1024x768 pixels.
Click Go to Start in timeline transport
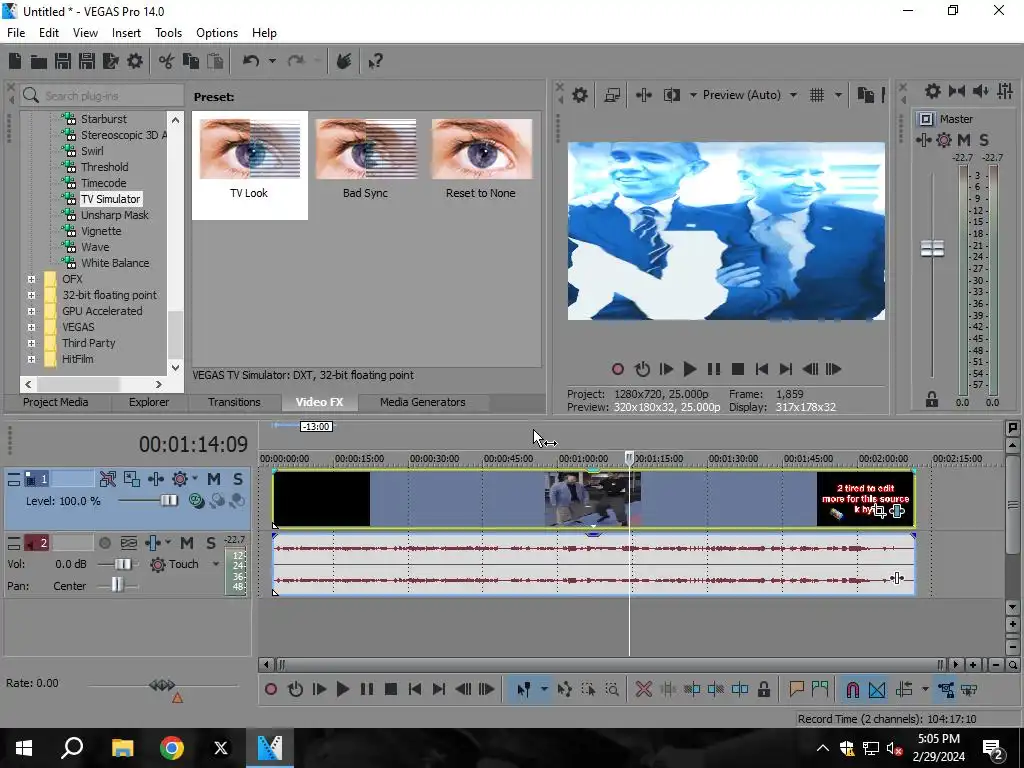415,690
